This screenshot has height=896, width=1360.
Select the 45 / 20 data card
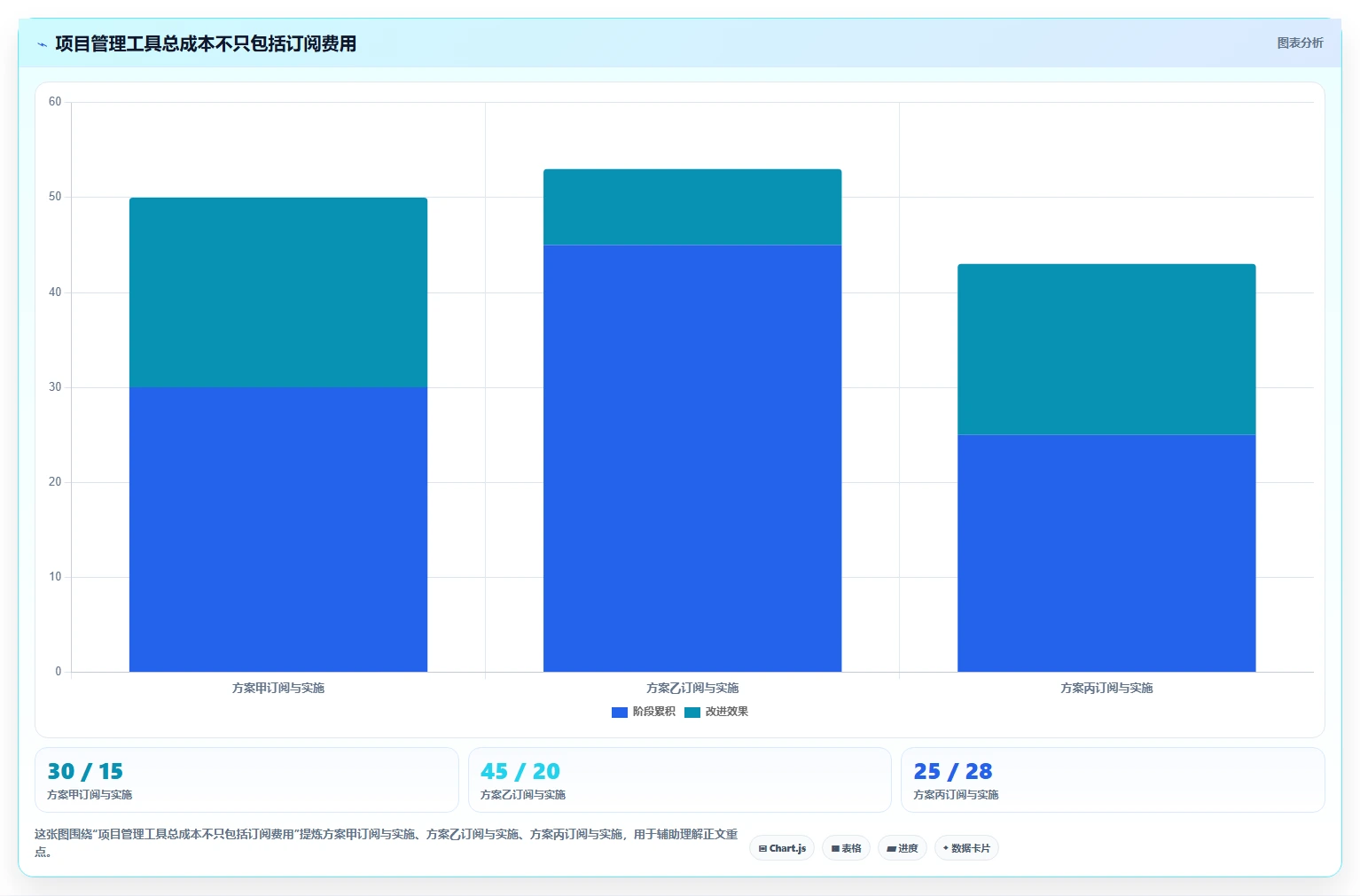tap(679, 780)
